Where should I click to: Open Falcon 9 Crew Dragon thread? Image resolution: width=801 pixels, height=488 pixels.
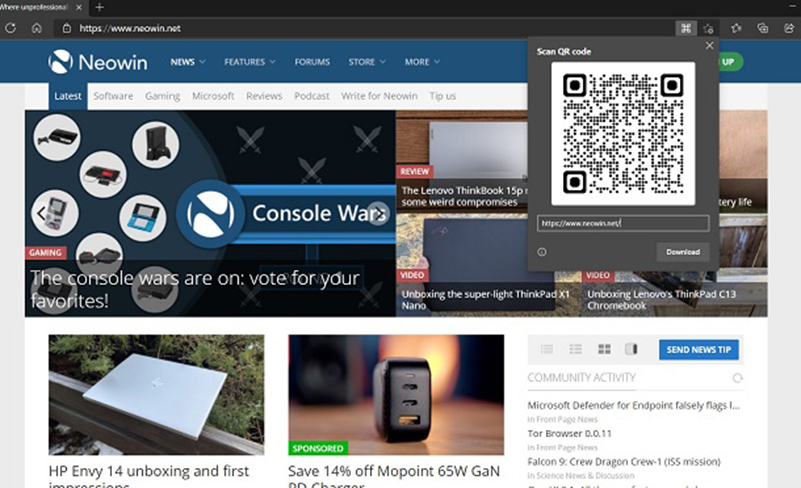tap(624, 461)
